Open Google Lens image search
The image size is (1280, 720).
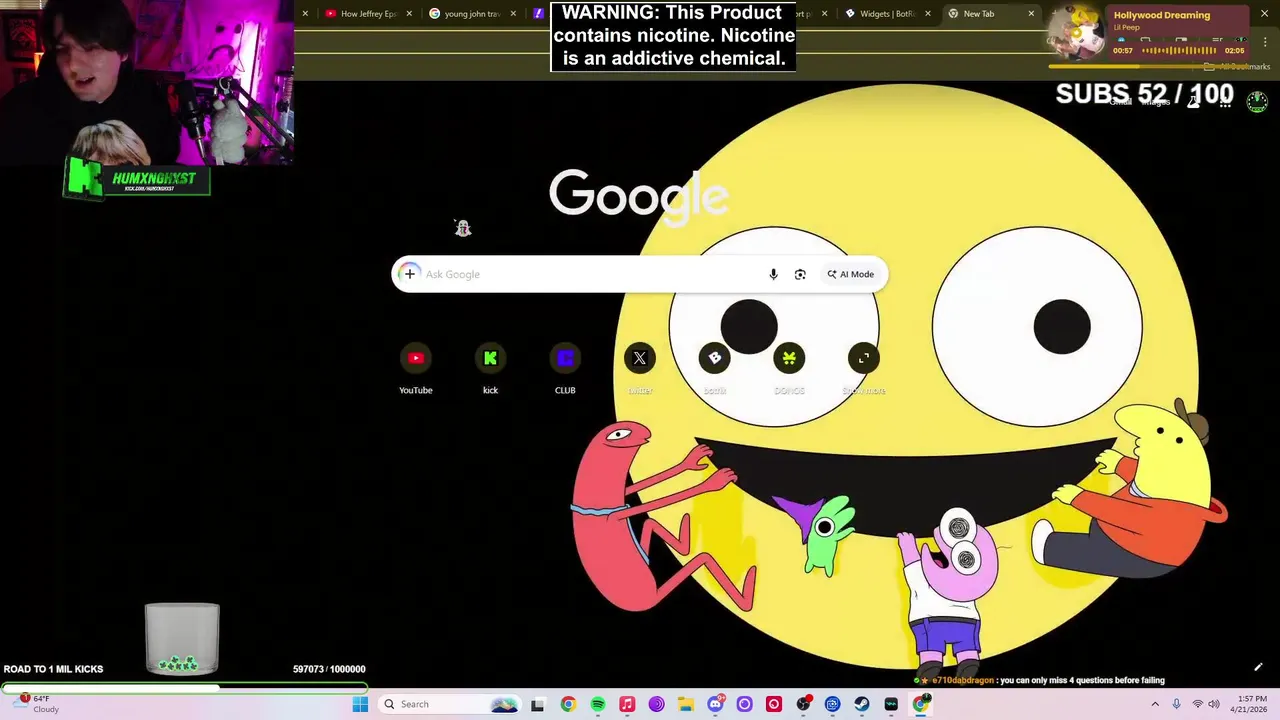800,274
